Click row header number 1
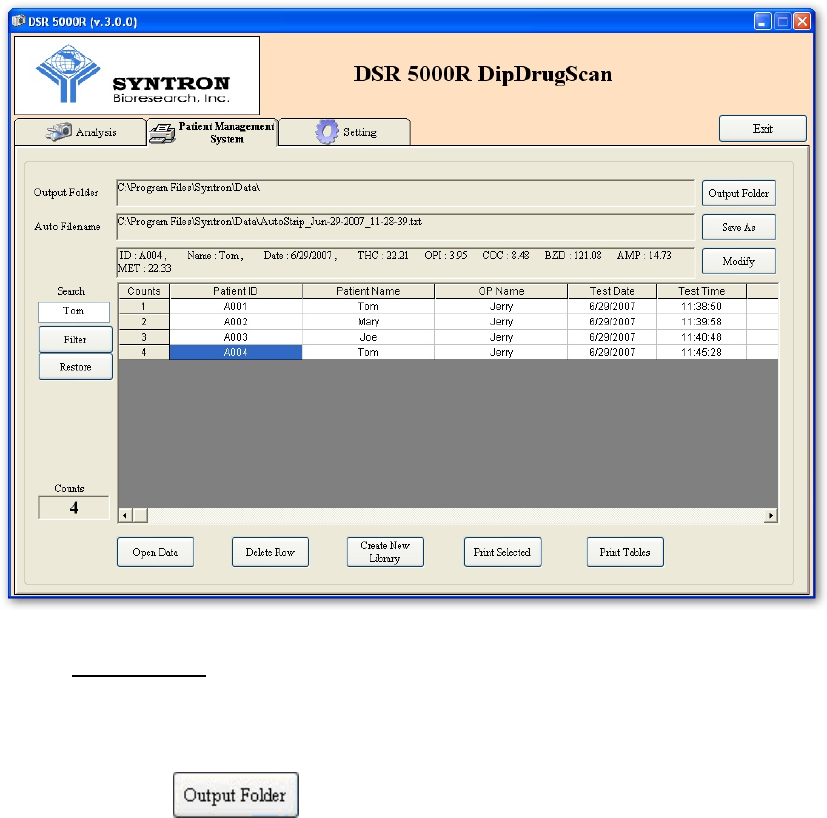 (144, 306)
